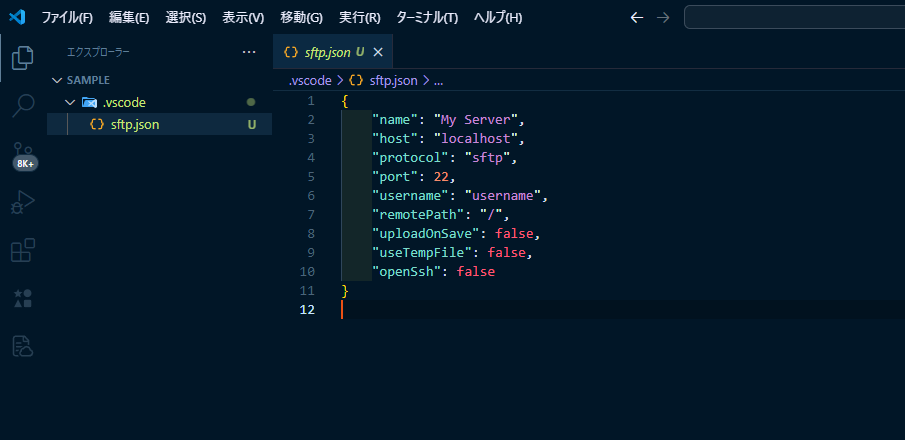Select the .vscode folder name in tree
The image size is (905, 440).
point(124,103)
